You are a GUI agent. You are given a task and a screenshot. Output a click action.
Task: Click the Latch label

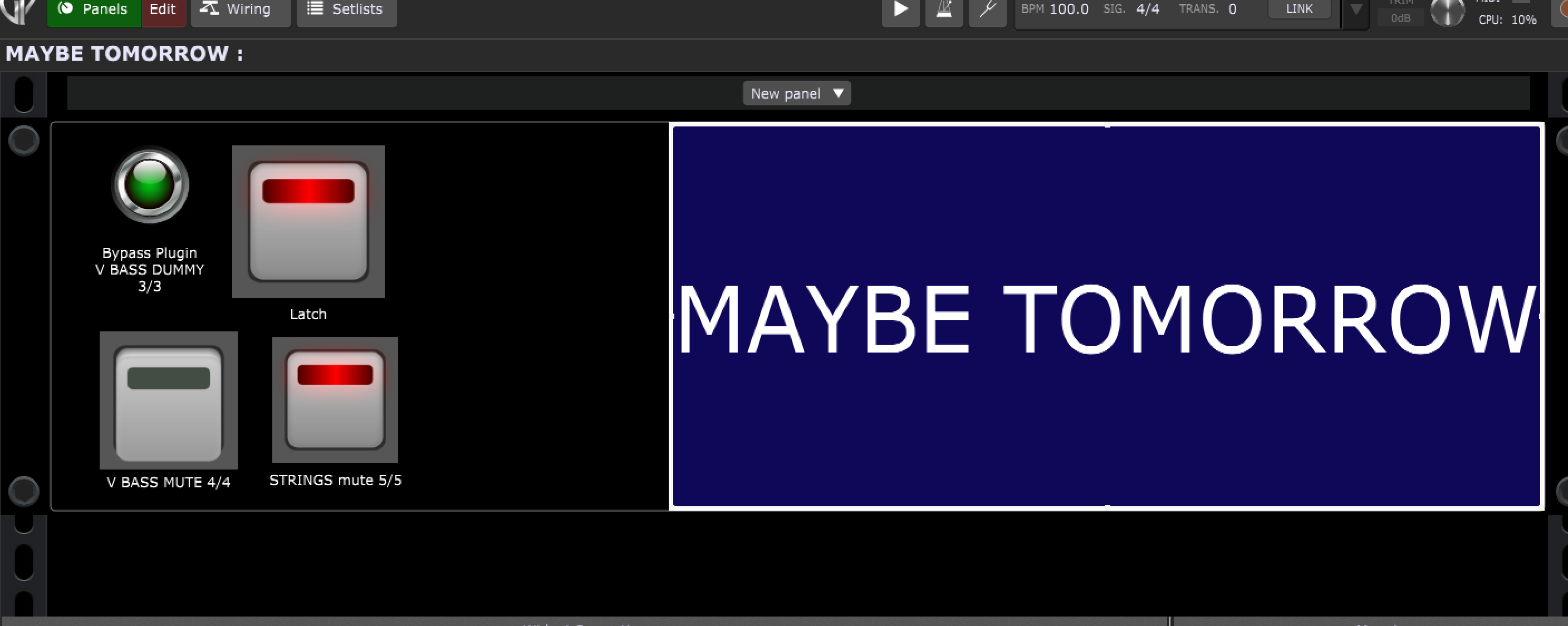(308, 314)
